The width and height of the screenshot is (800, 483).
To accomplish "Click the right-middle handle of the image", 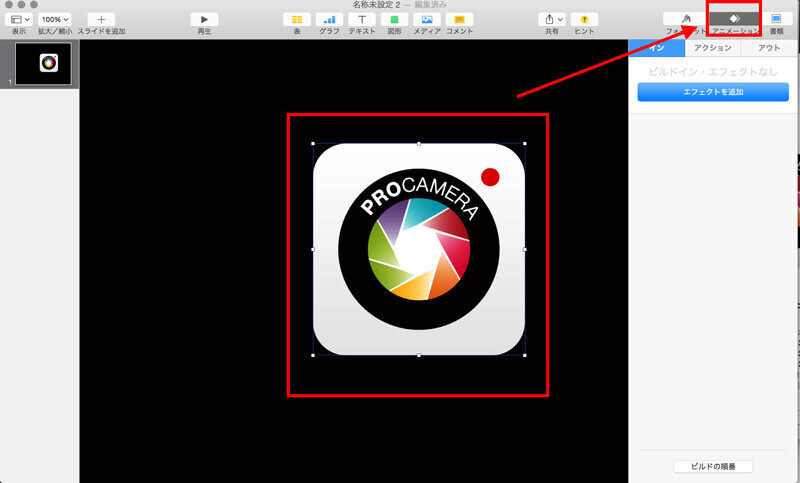I will pos(525,249).
